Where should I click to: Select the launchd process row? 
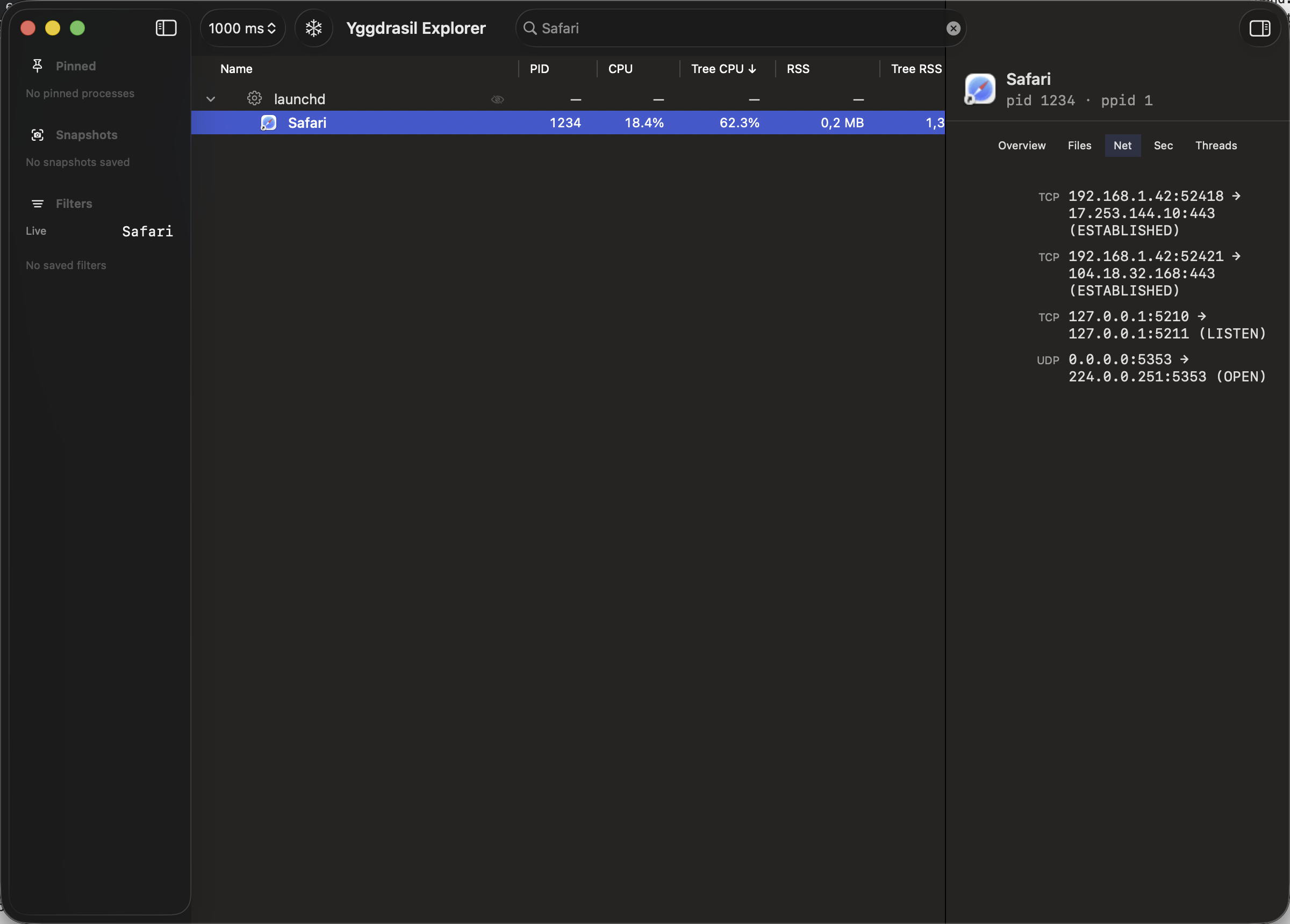[568, 99]
